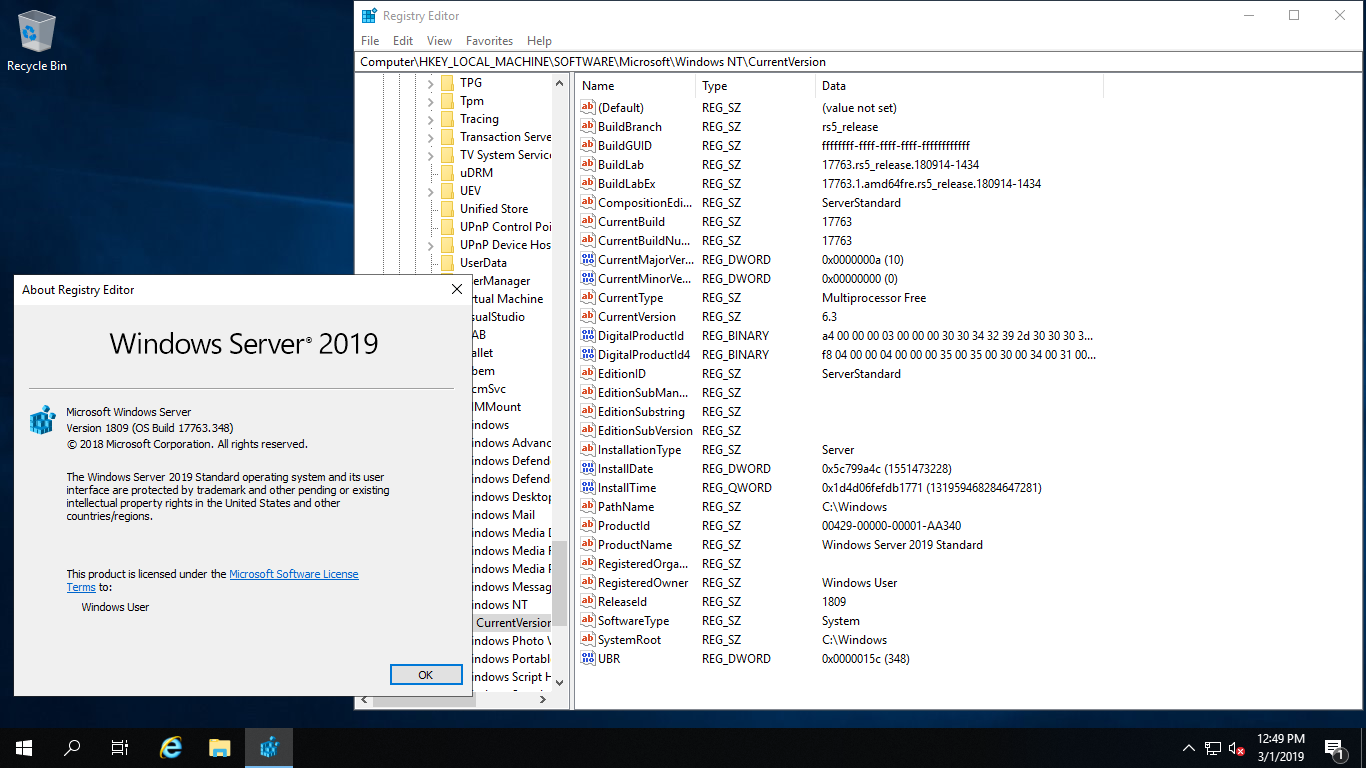1366x768 pixels.
Task: Click the Data column header
Action: point(960,86)
